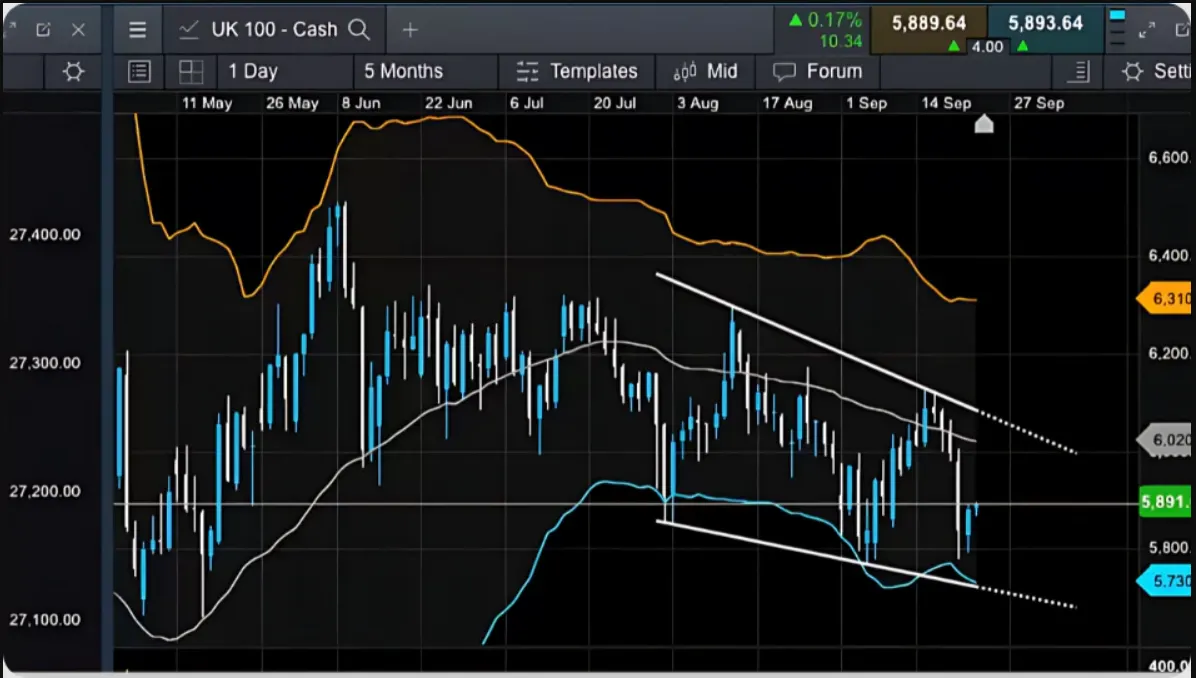Open the hamburger menu icon

point(137,30)
